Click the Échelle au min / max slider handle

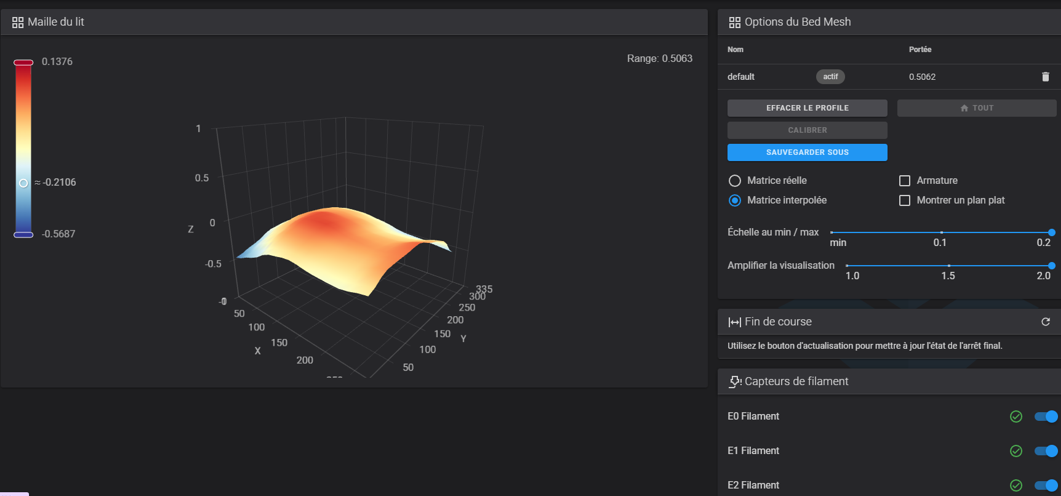pyautogui.click(x=1051, y=232)
